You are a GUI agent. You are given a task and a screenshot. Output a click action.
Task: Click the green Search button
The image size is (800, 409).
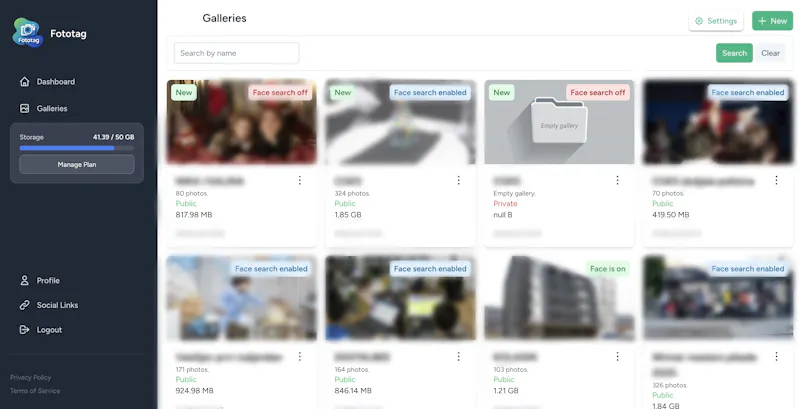click(734, 53)
